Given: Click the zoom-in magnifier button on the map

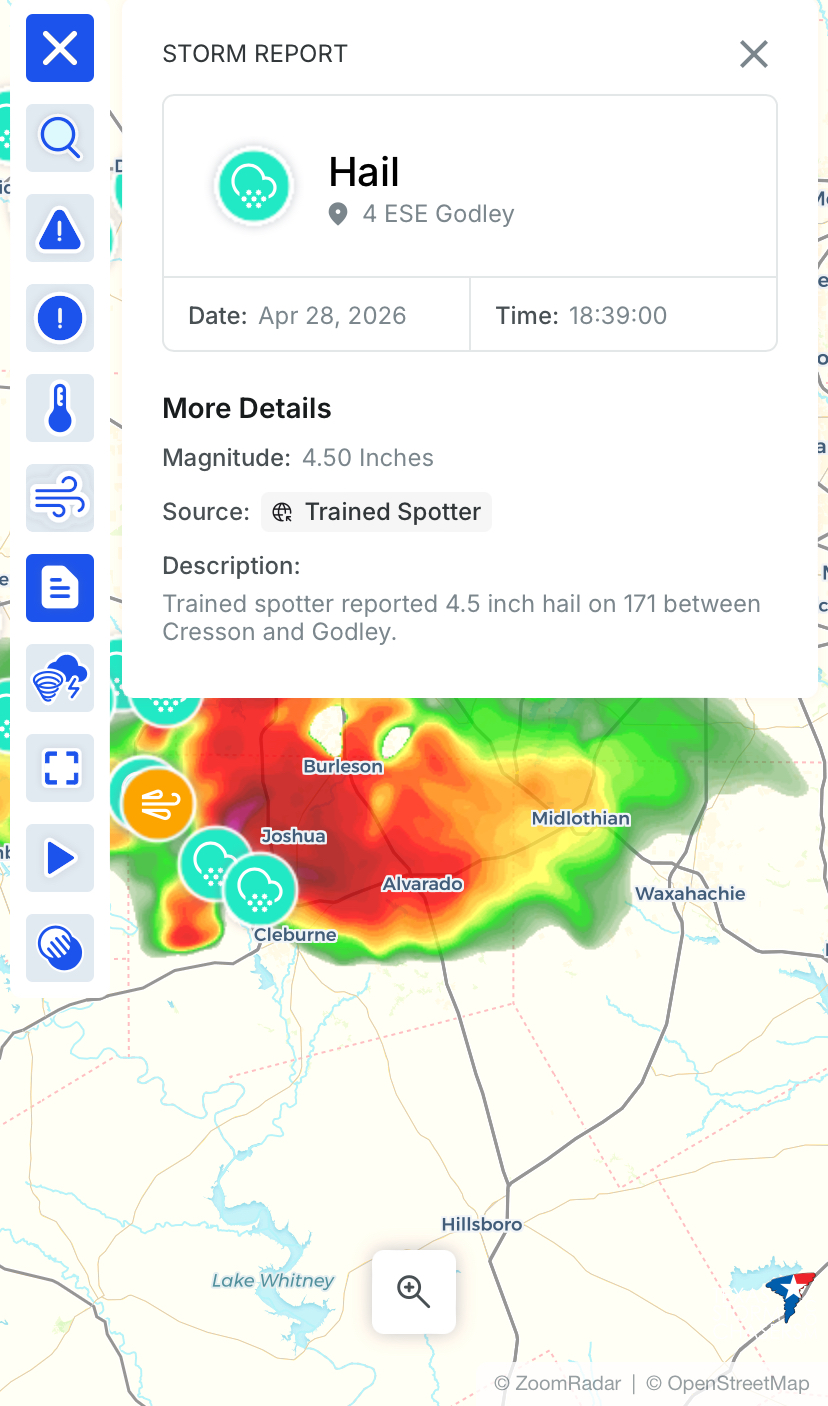Looking at the screenshot, I should pyautogui.click(x=414, y=1291).
